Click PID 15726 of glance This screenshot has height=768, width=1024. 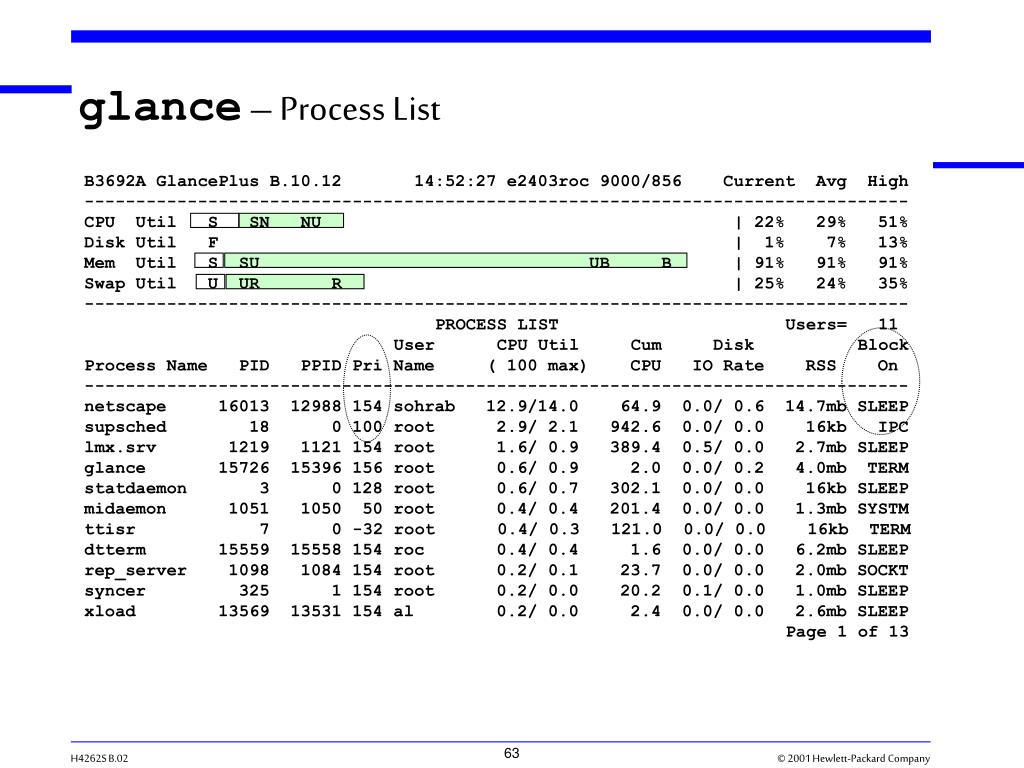[244, 468]
